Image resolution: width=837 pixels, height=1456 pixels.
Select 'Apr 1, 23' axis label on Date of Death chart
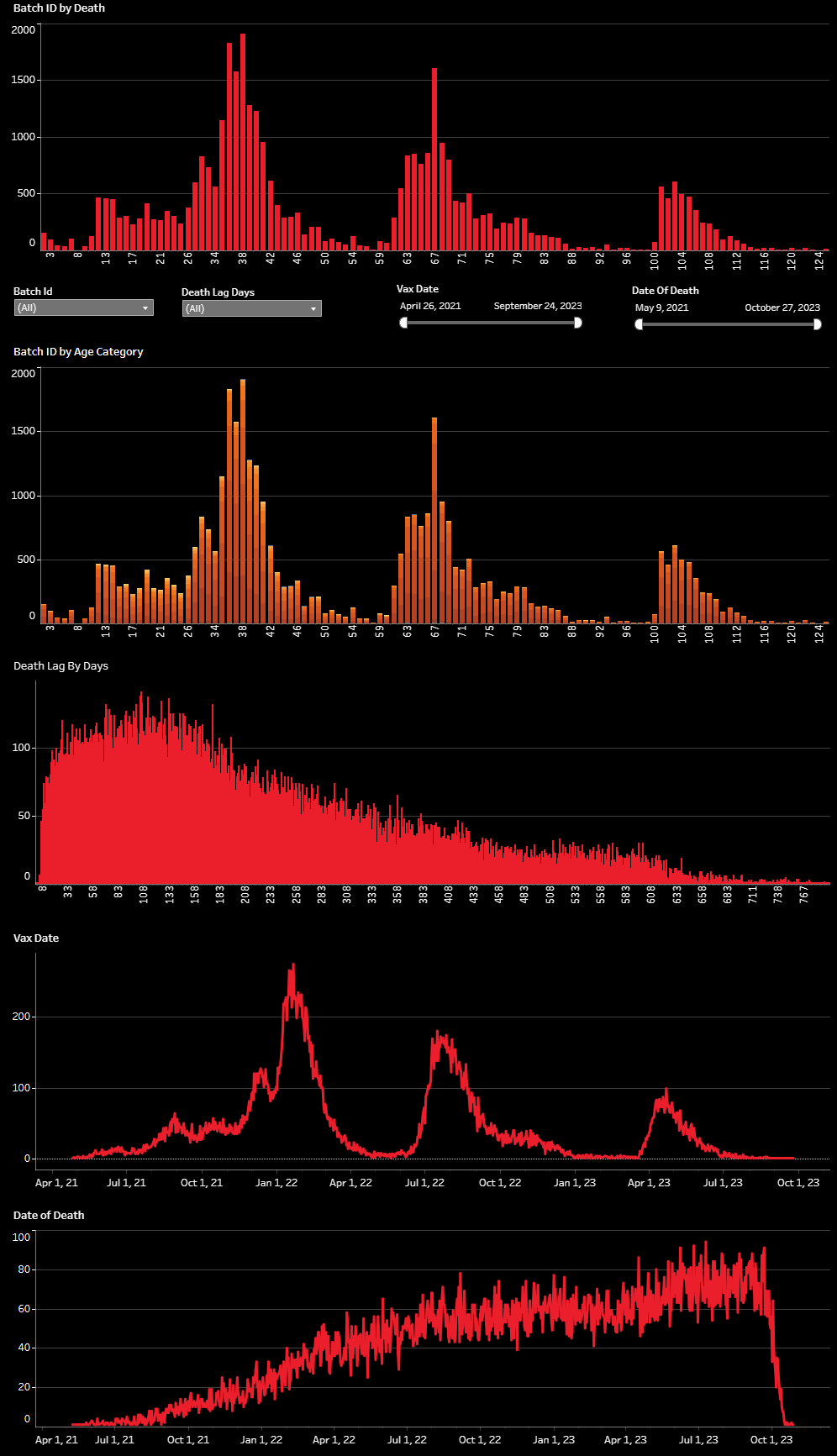tap(626, 1439)
